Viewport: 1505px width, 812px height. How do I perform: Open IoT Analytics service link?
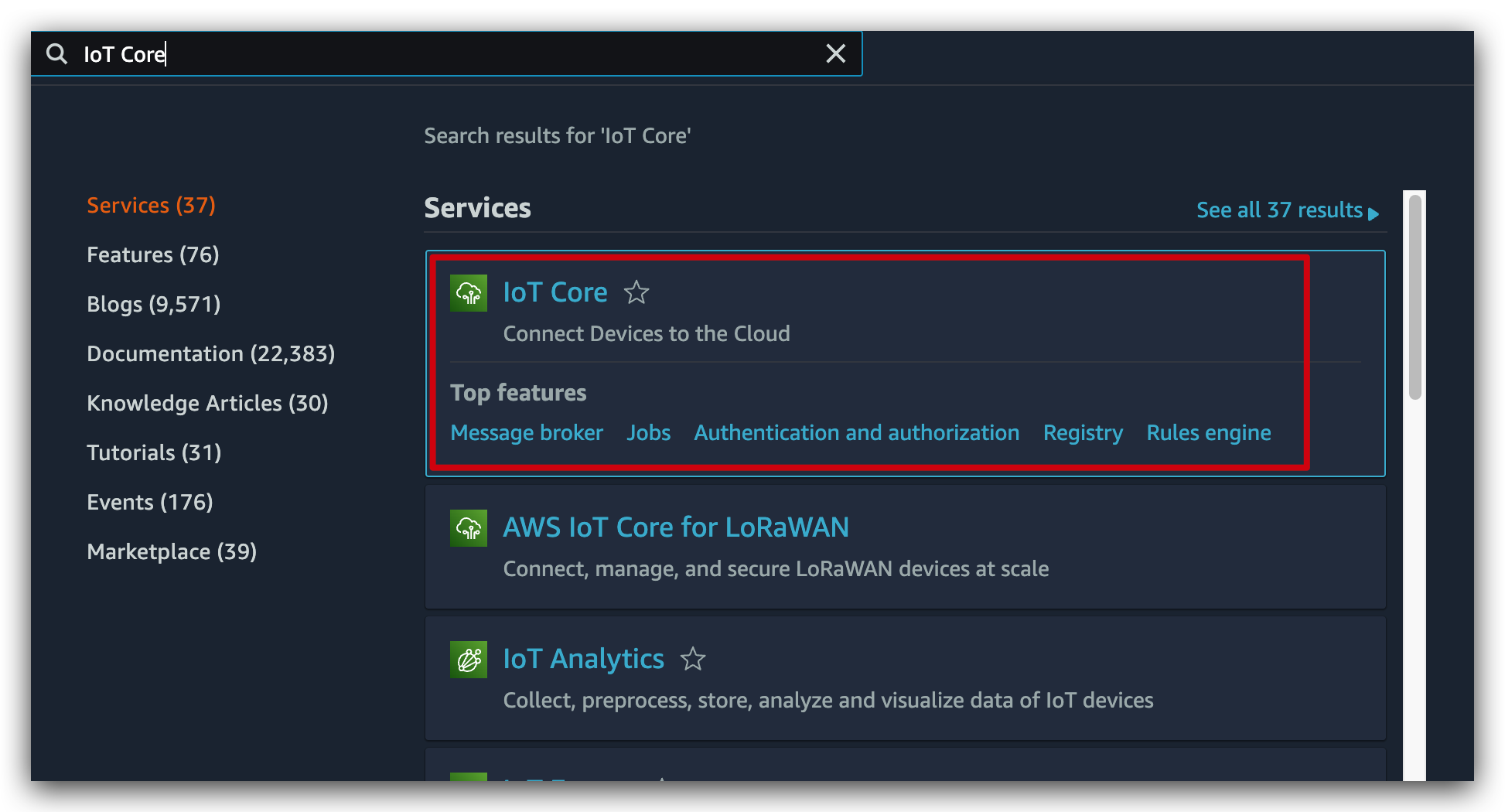tap(583, 659)
